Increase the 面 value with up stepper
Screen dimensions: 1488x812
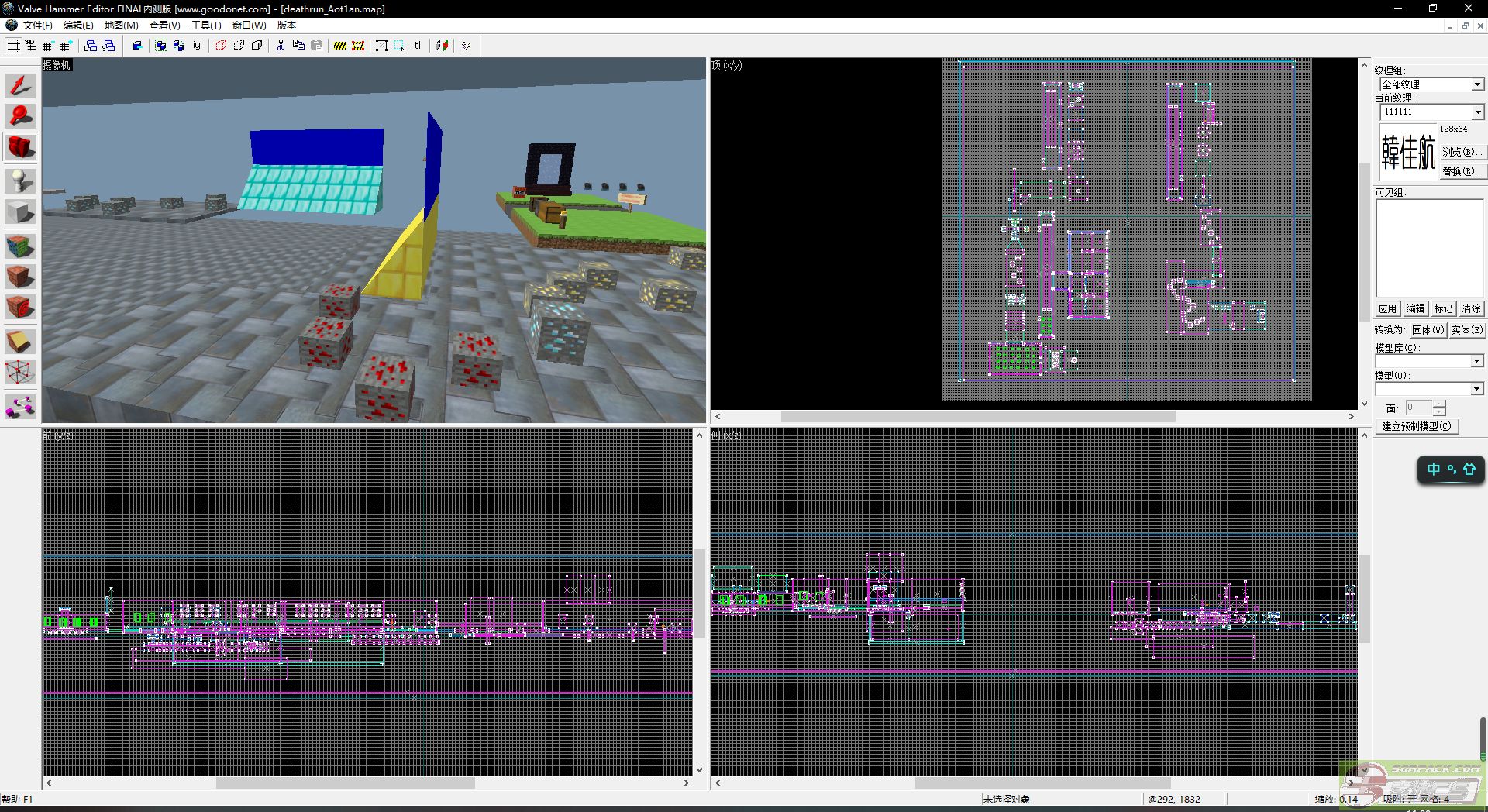click(x=1439, y=404)
